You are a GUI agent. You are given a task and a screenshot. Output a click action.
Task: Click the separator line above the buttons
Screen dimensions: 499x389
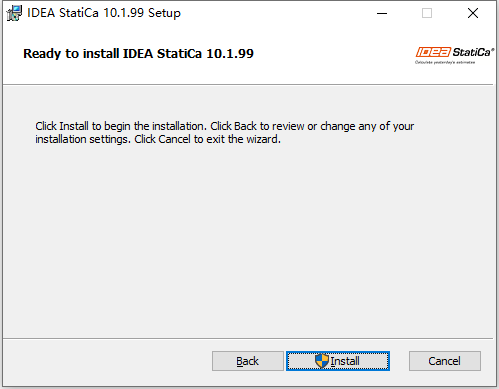click(x=248, y=339)
